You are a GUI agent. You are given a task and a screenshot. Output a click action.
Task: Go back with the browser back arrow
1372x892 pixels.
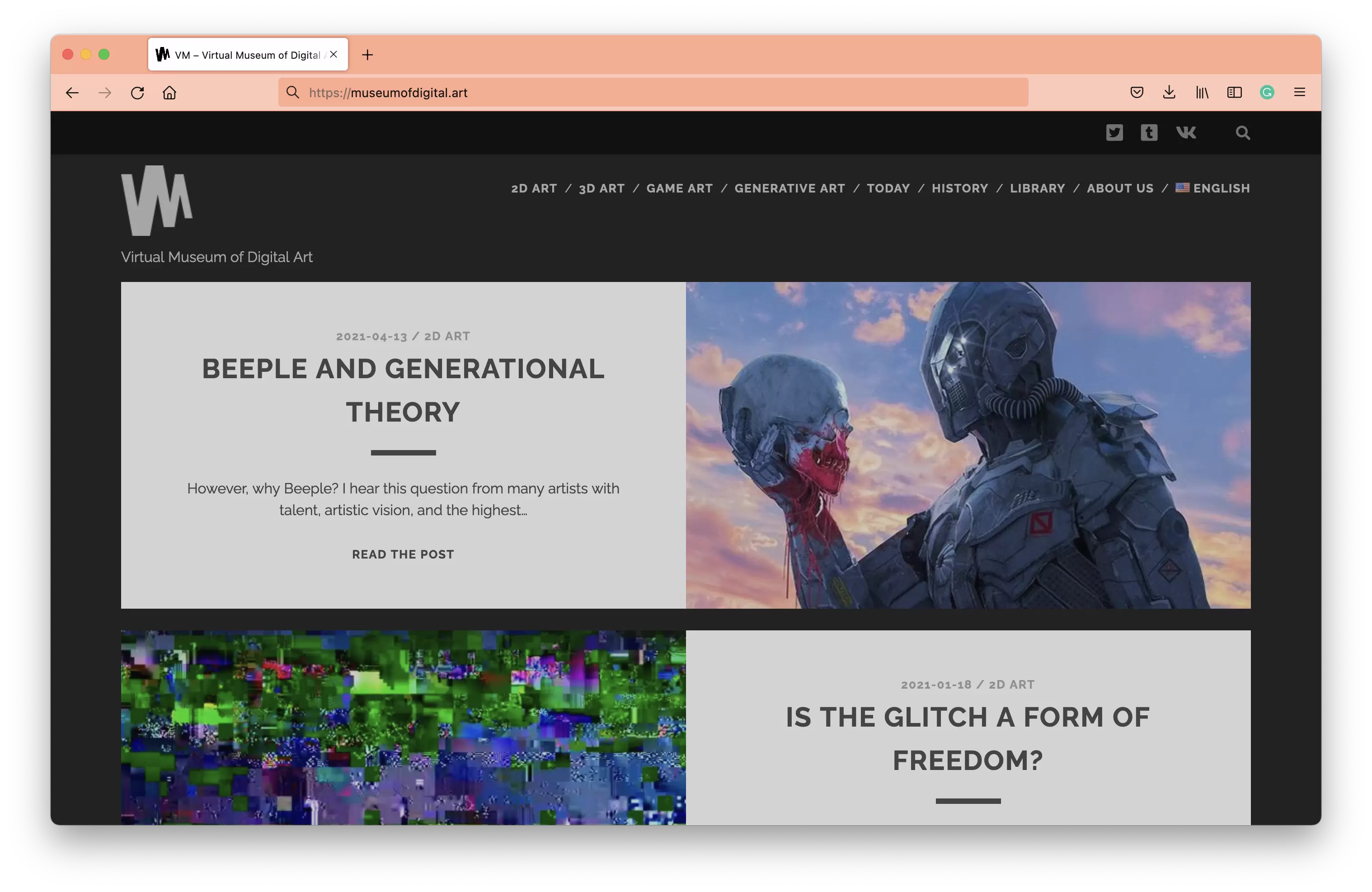pos(72,93)
